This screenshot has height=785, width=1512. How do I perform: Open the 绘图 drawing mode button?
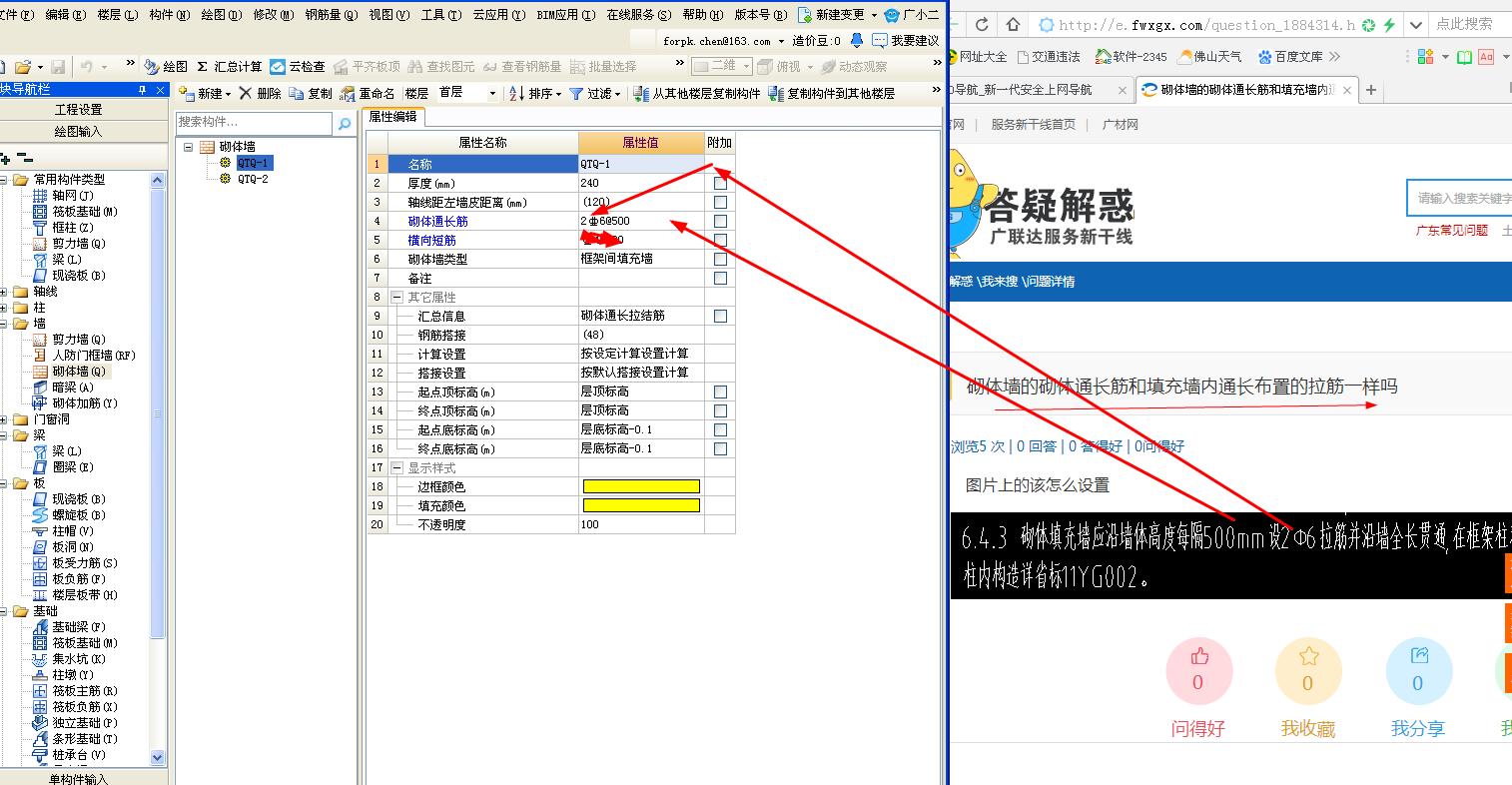coord(166,66)
